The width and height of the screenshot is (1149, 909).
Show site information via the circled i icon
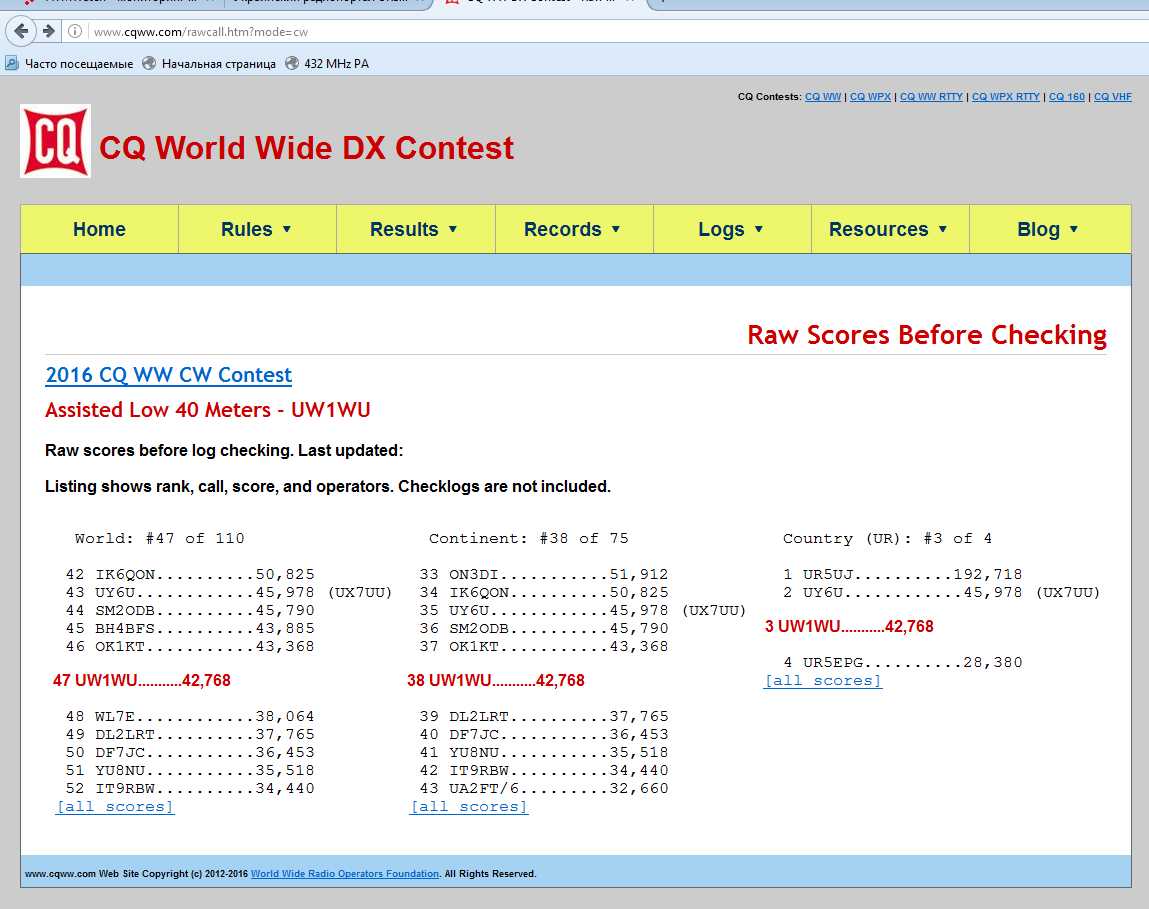point(75,32)
